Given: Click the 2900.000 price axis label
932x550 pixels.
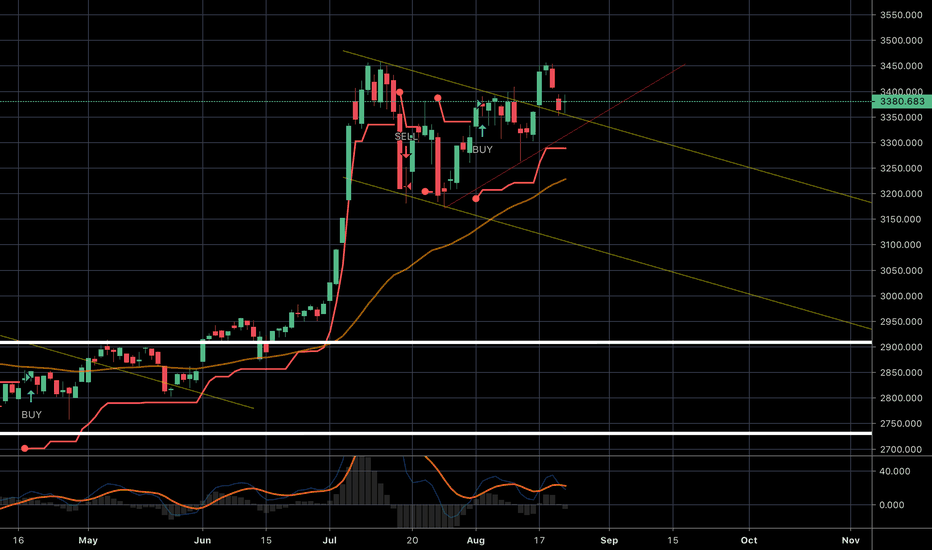Looking at the screenshot, I should 901,347.
